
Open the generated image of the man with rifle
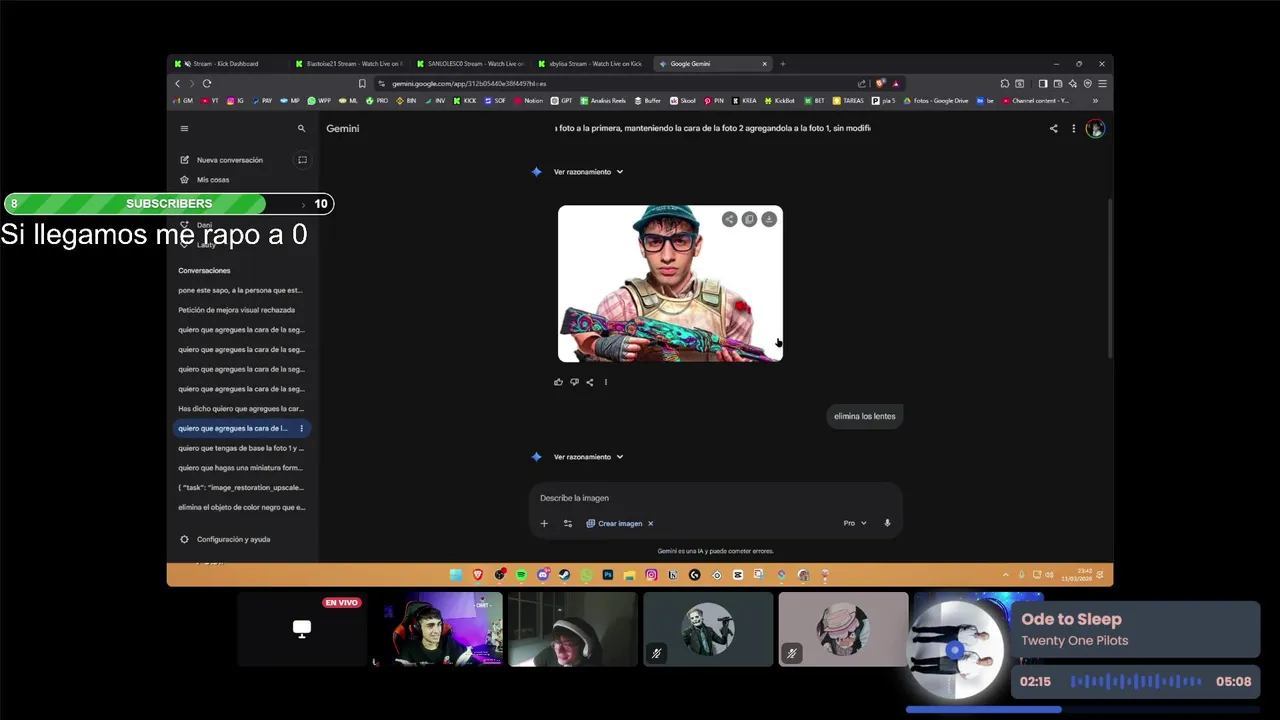670,284
